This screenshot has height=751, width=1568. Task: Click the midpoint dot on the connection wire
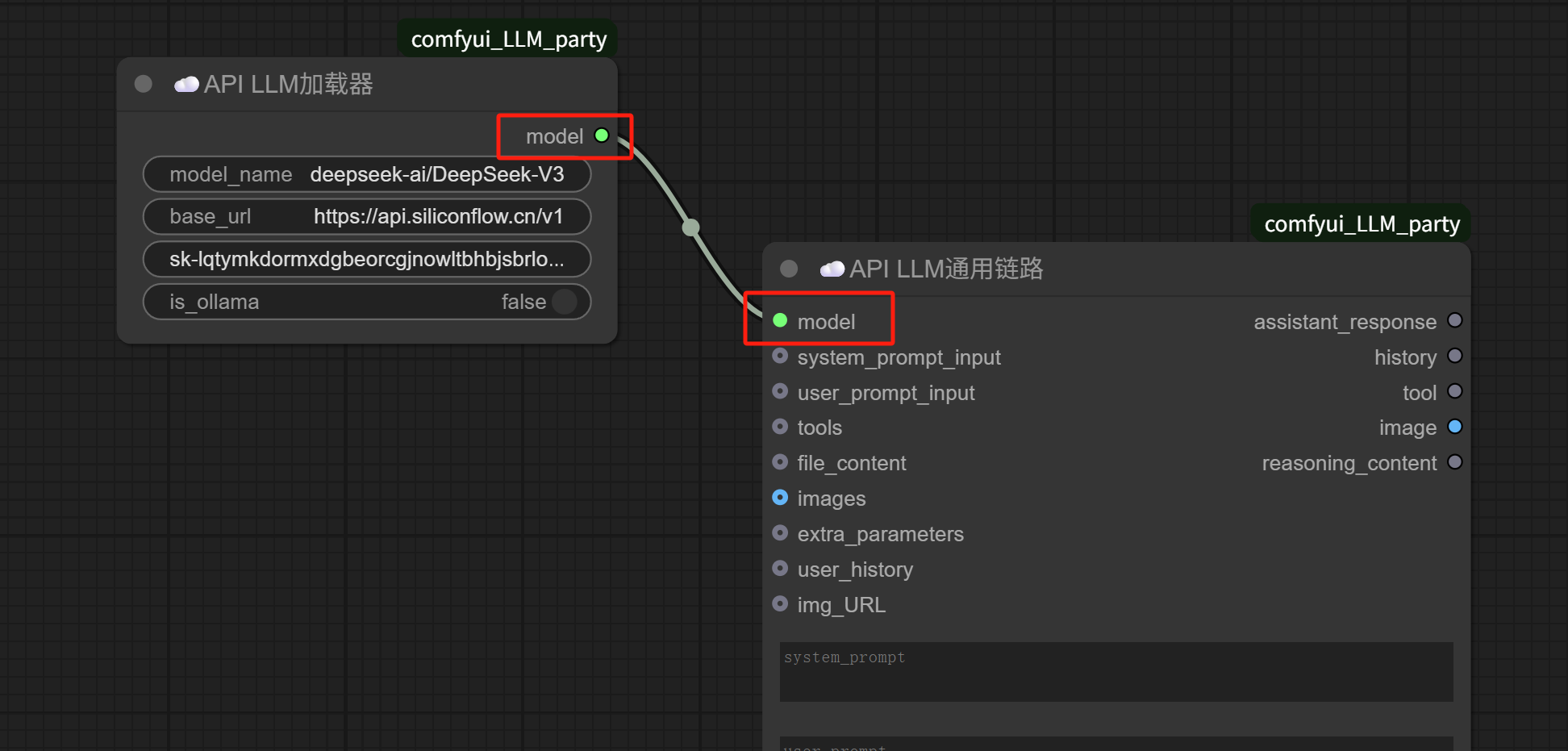click(691, 227)
